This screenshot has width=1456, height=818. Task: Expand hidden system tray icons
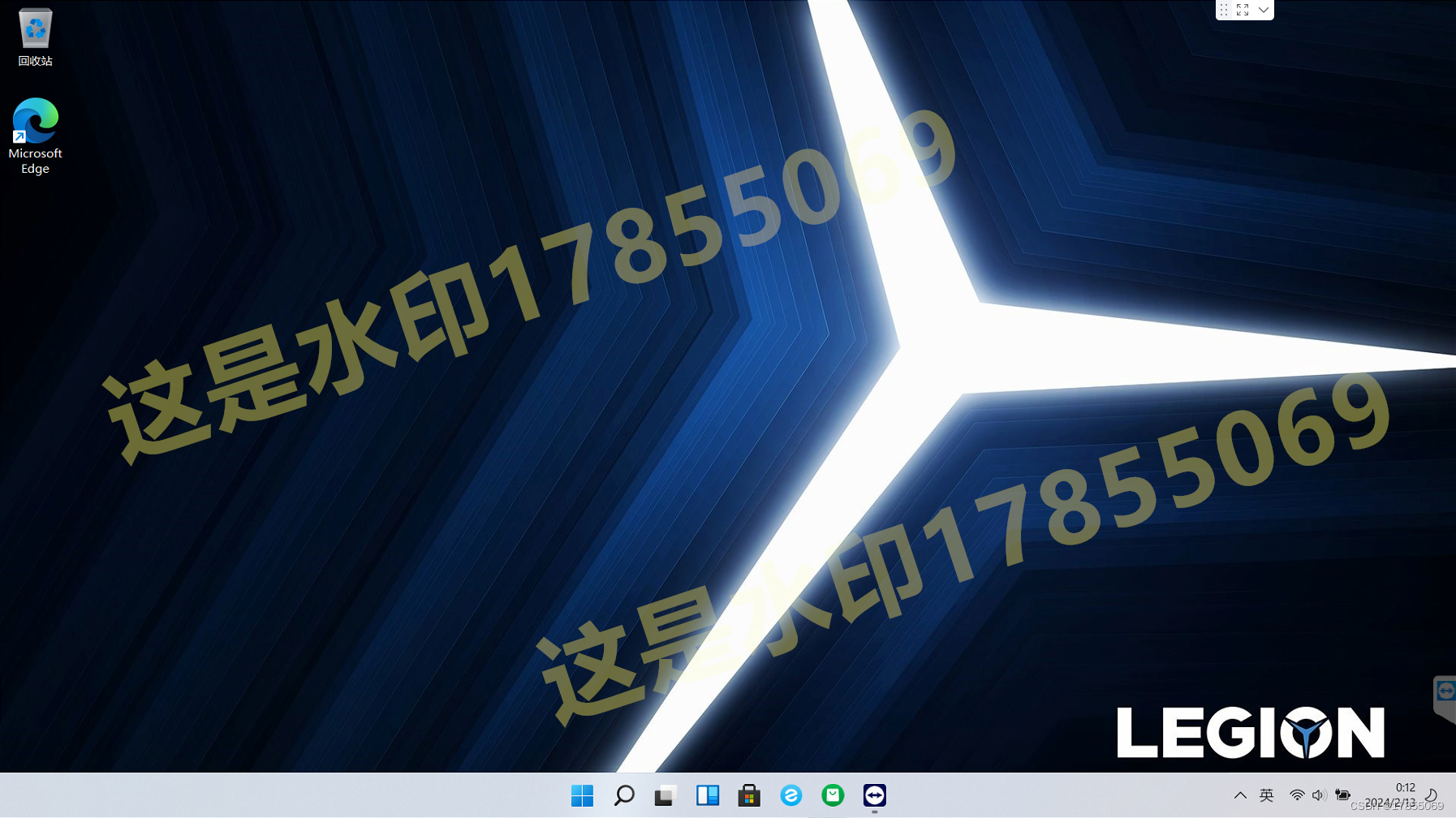(1241, 795)
